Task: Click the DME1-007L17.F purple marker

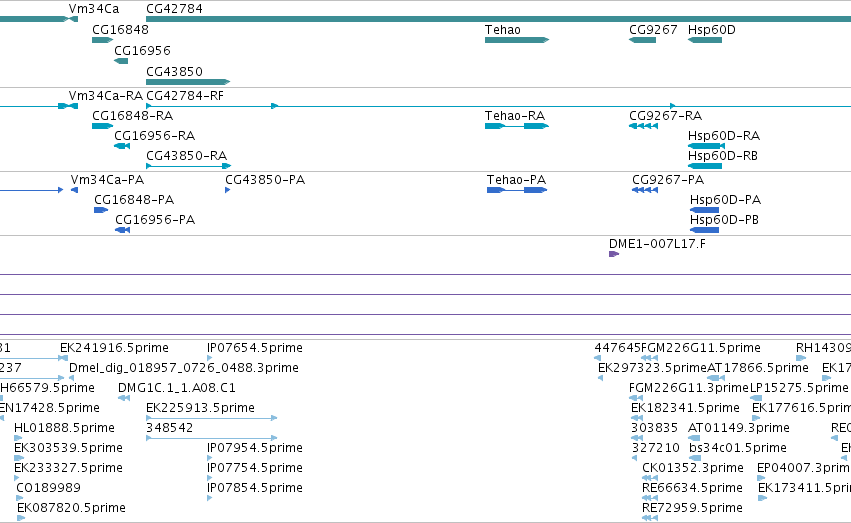Action: coord(614,254)
